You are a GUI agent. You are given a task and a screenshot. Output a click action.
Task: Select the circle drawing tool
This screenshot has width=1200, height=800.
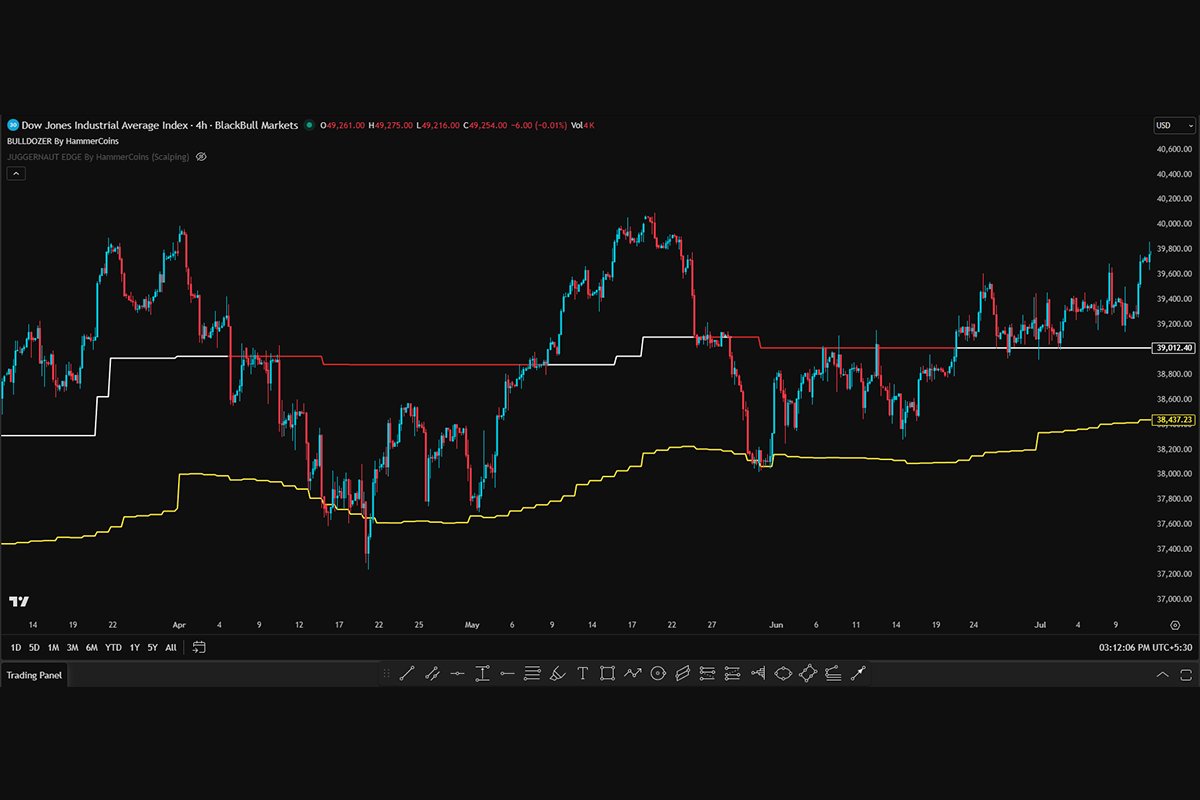tap(657, 674)
